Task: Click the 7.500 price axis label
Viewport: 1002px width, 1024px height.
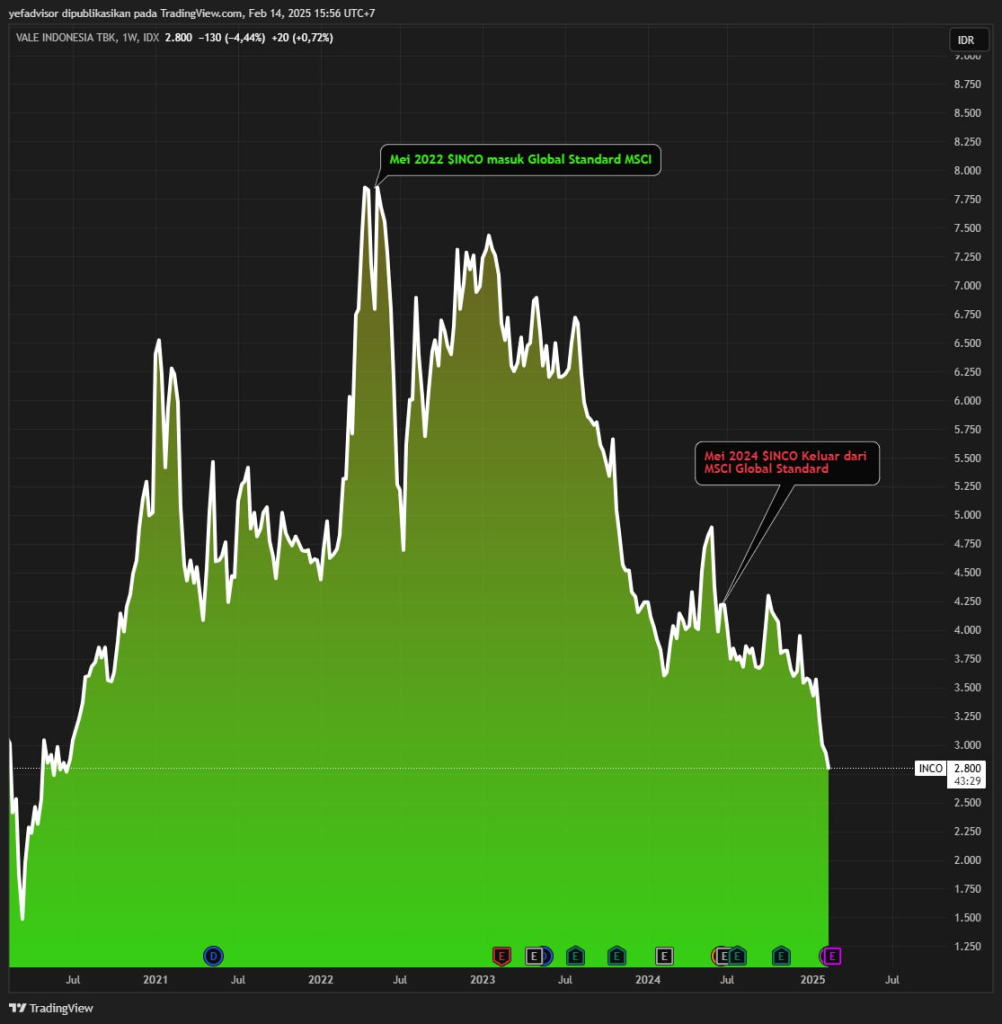Action: pyautogui.click(x=967, y=228)
